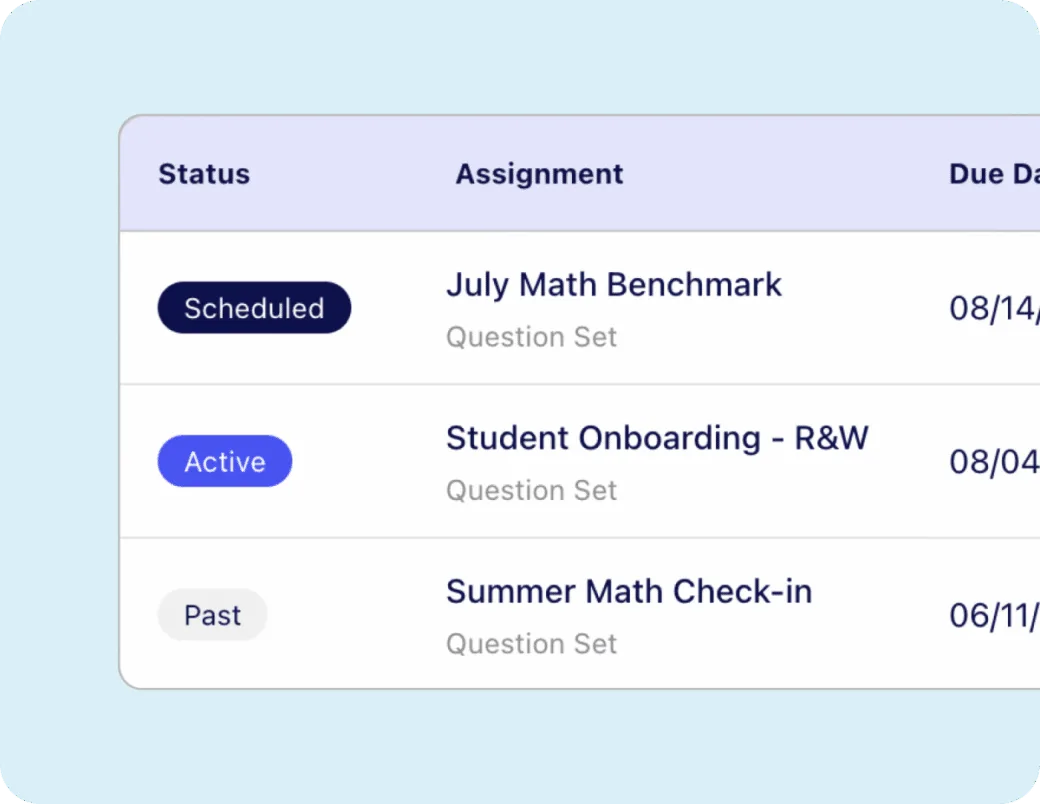
Task: Click Question Set under Summer Math Check-in
Action: [x=531, y=643]
